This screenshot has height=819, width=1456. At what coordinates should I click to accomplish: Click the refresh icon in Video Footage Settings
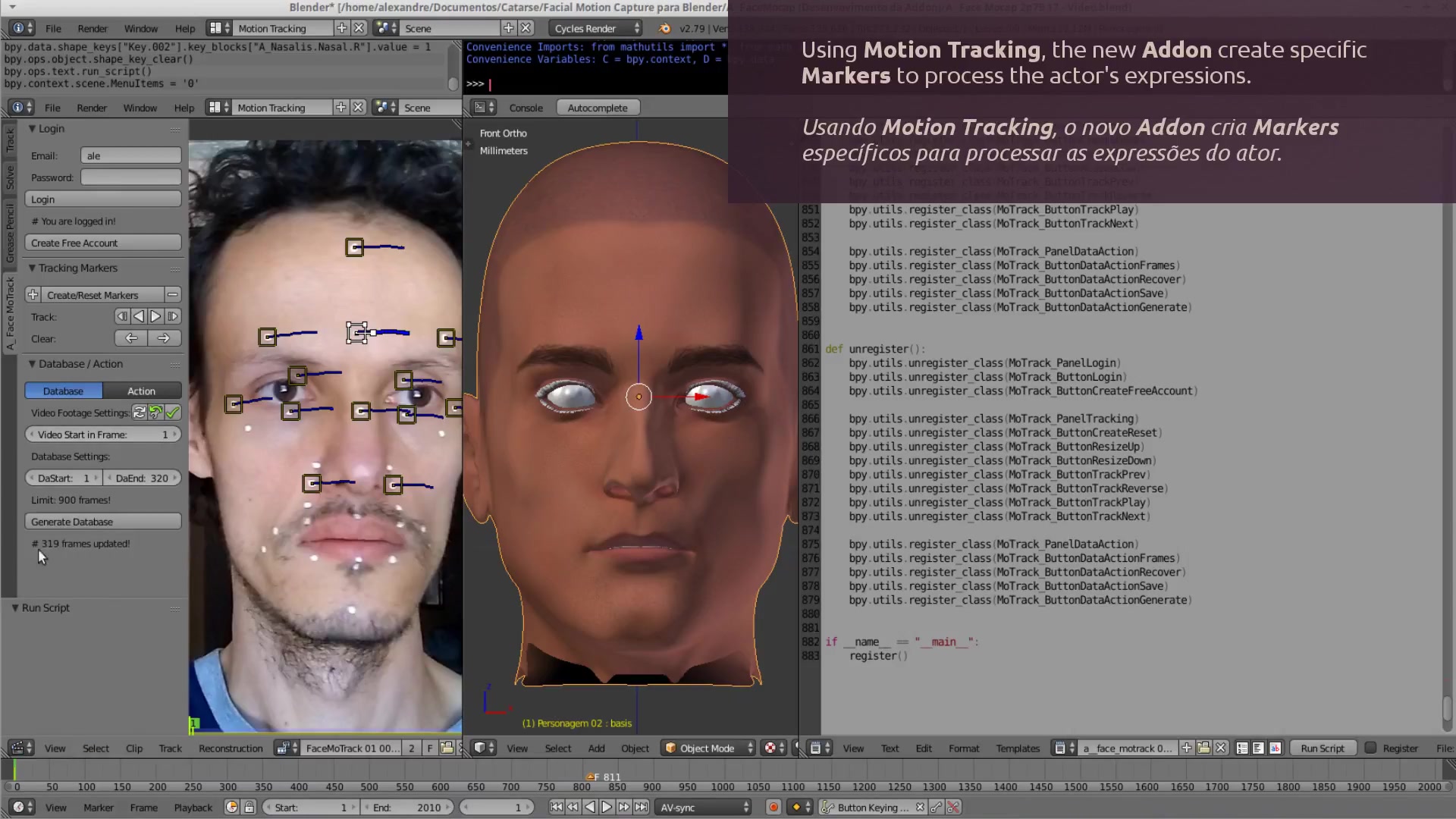(139, 413)
